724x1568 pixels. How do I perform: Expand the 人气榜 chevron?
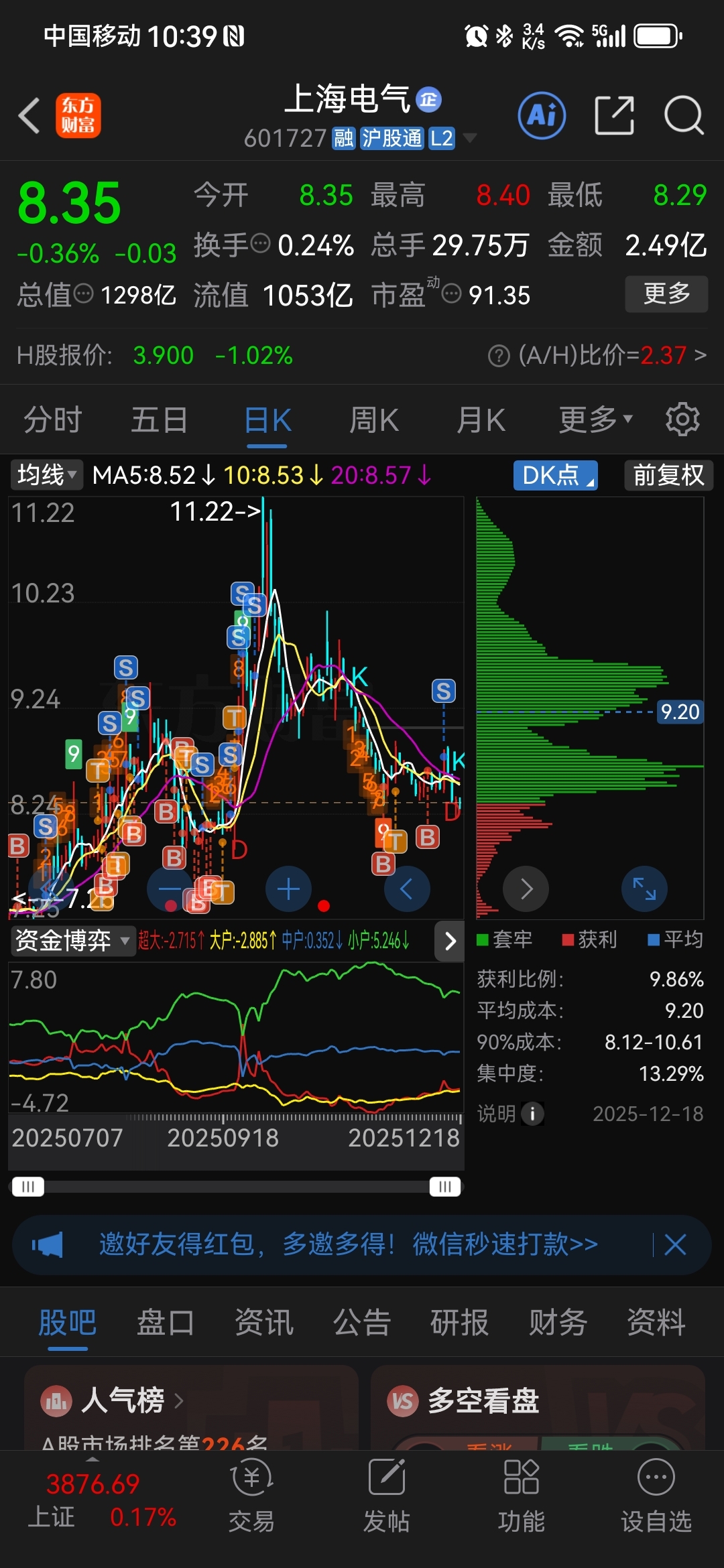(x=179, y=1400)
